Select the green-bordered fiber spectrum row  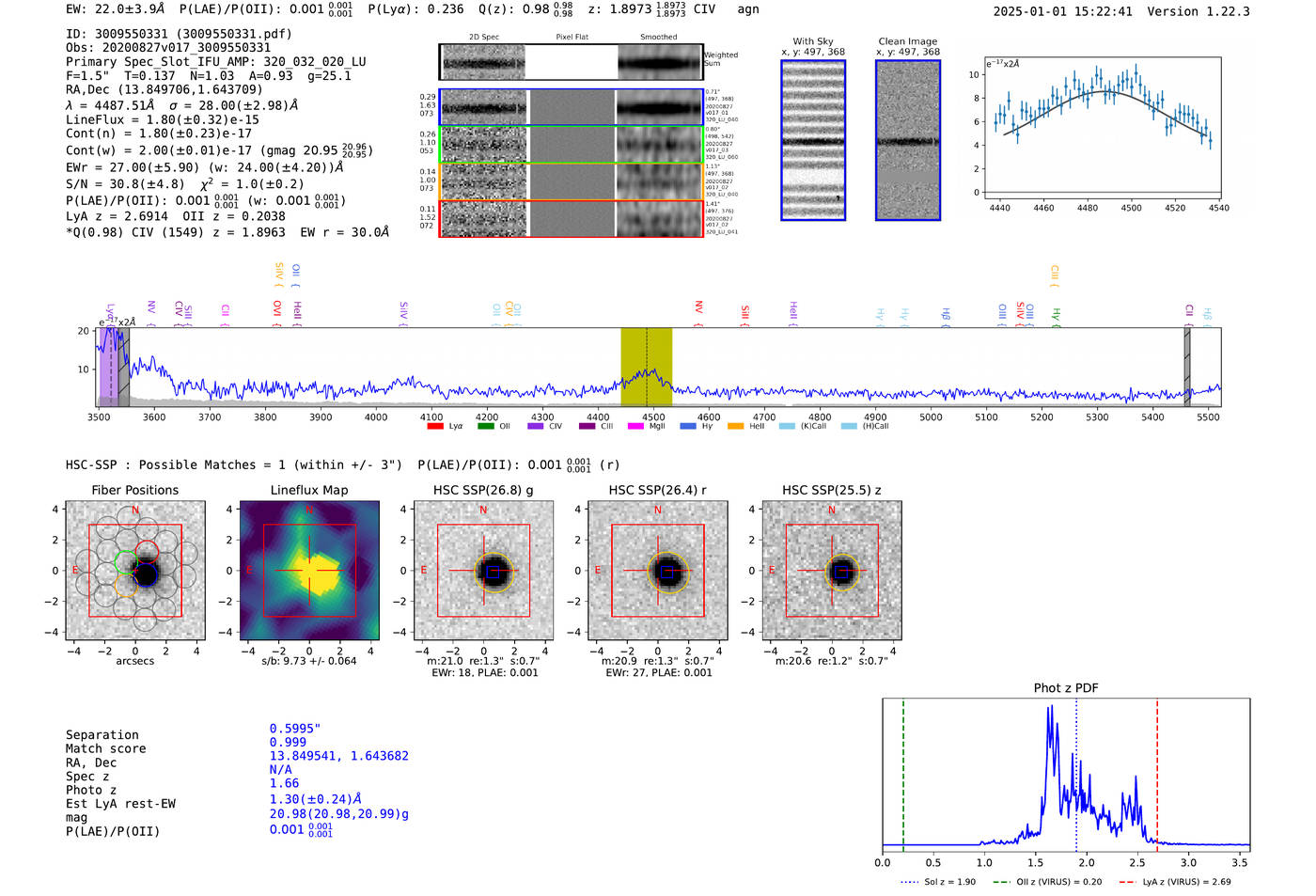pos(571,144)
